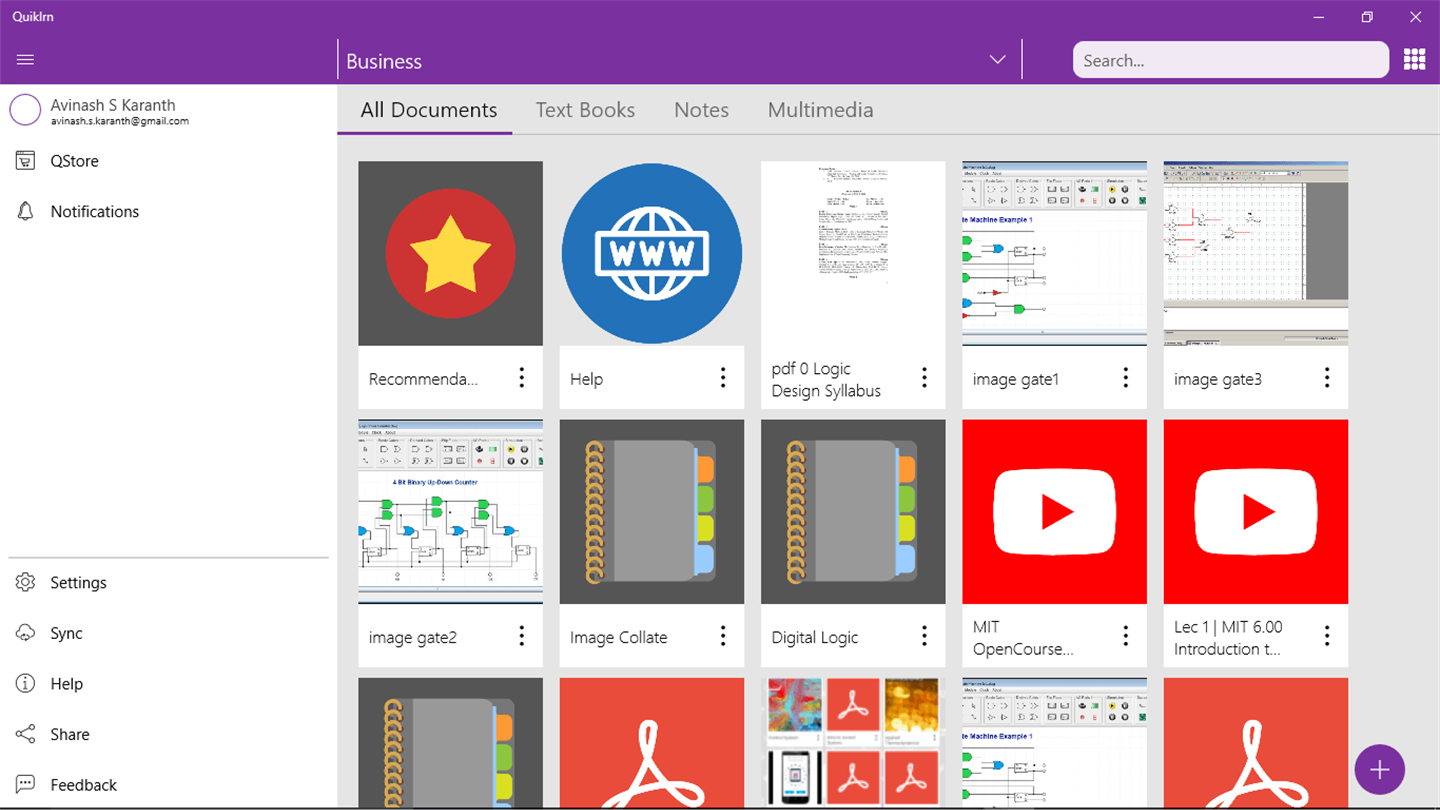Click the user profile avatar circle
This screenshot has height=810, width=1440.
click(25, 110)
